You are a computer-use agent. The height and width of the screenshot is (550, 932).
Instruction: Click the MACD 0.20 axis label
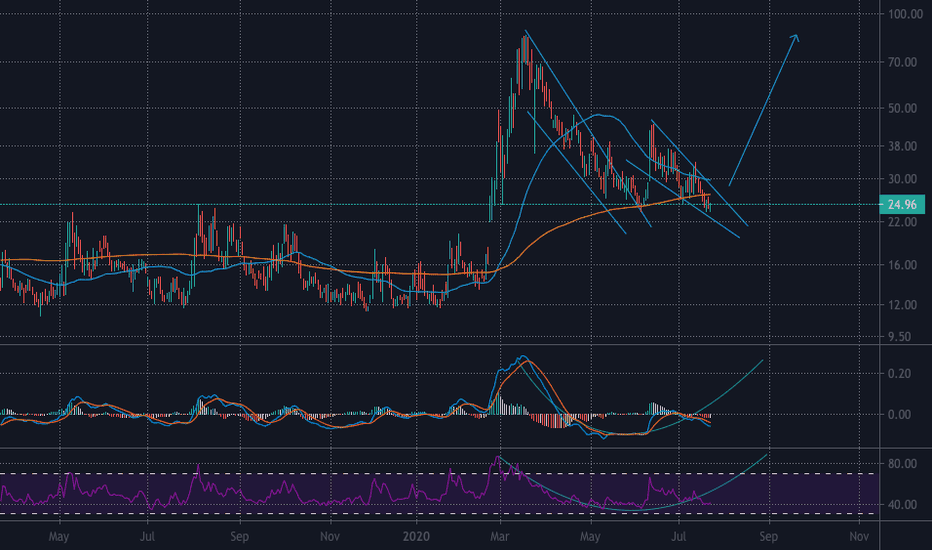899,373
